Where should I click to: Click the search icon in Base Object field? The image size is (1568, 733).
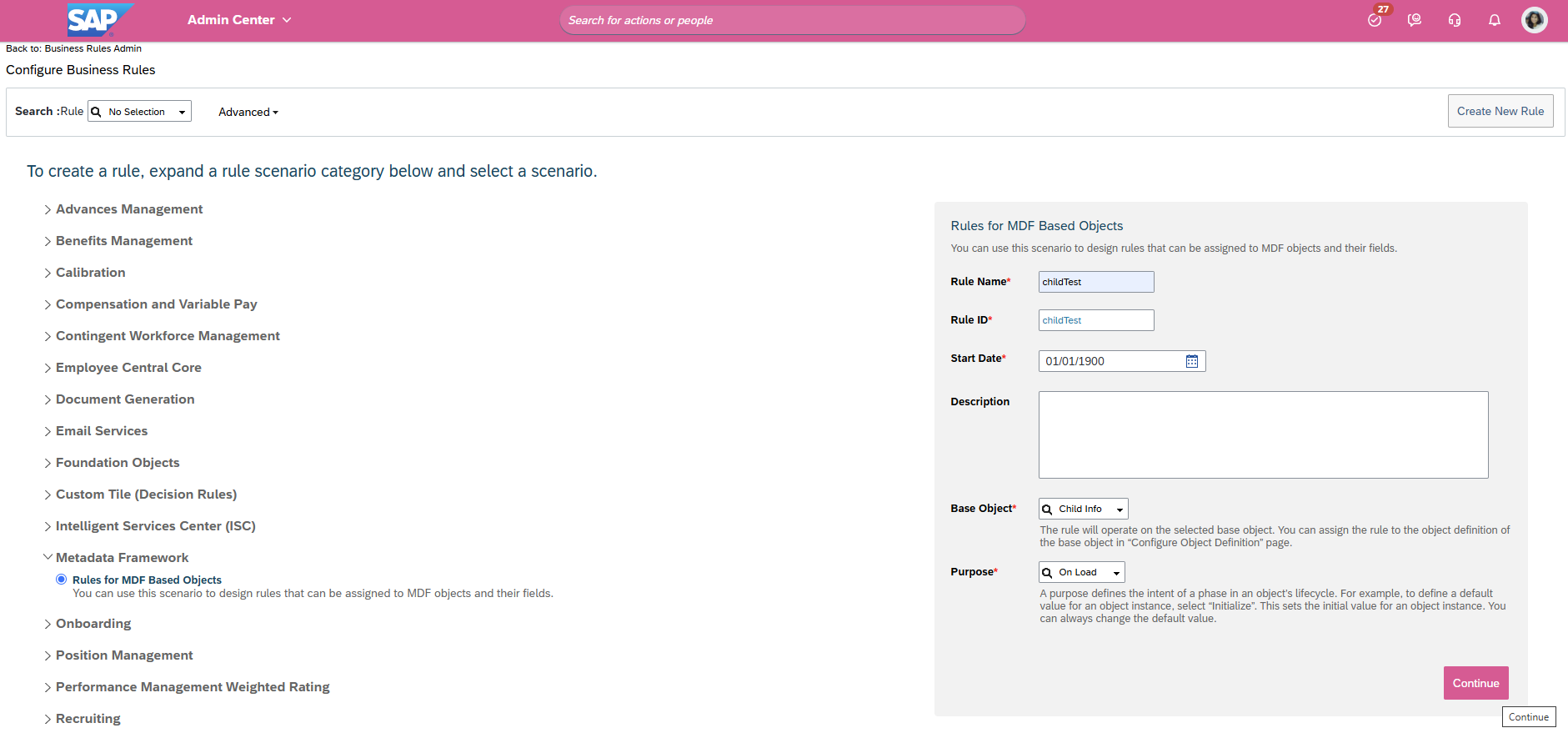pyautogui.click(x=1047, y=510)
